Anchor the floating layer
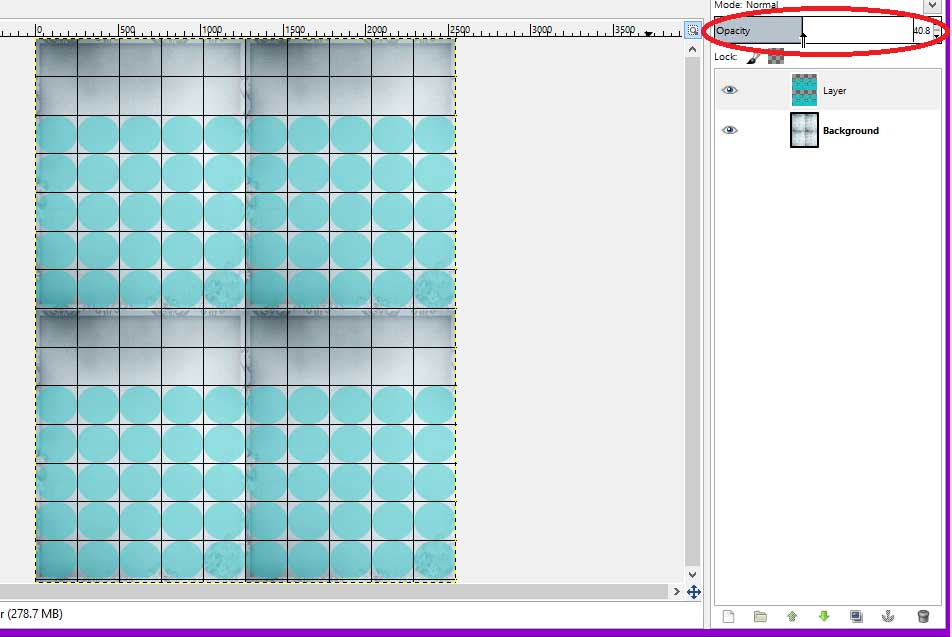Viewport: 952px width, 637px height. 888,616
